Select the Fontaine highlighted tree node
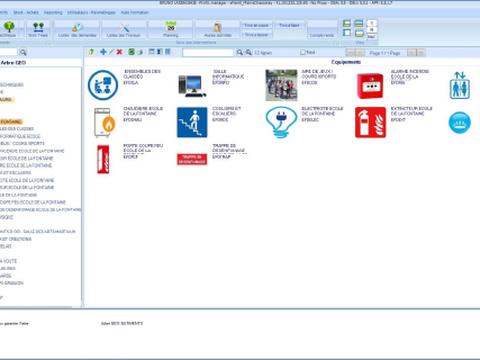Screen dimensions: 480x360 [x=11, y=121]
